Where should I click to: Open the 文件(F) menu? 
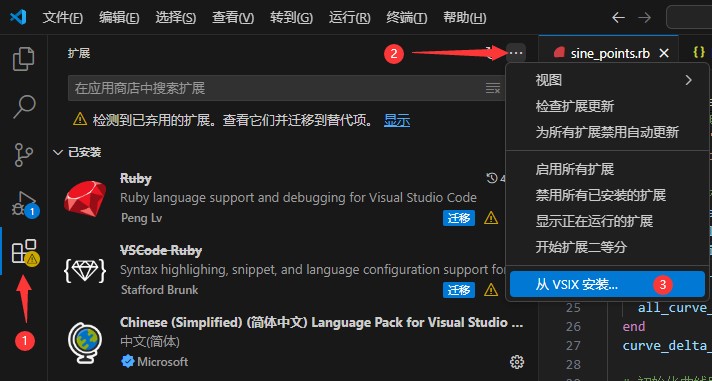[x=63, y=18]
